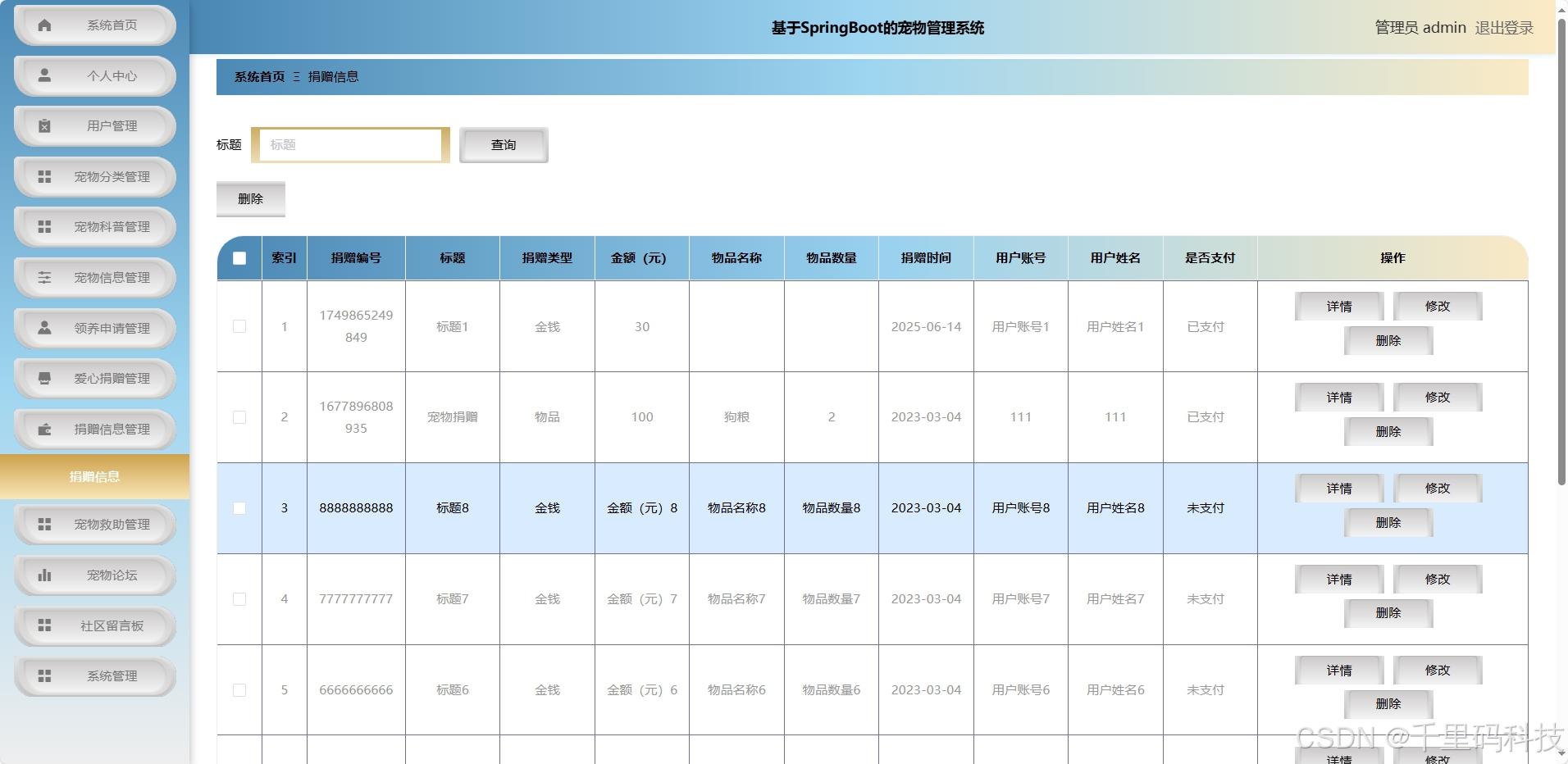The image size is (1568, 764).
Task: Delete row 标题7
Action: pyautogui.click(x=1388, y=613)
